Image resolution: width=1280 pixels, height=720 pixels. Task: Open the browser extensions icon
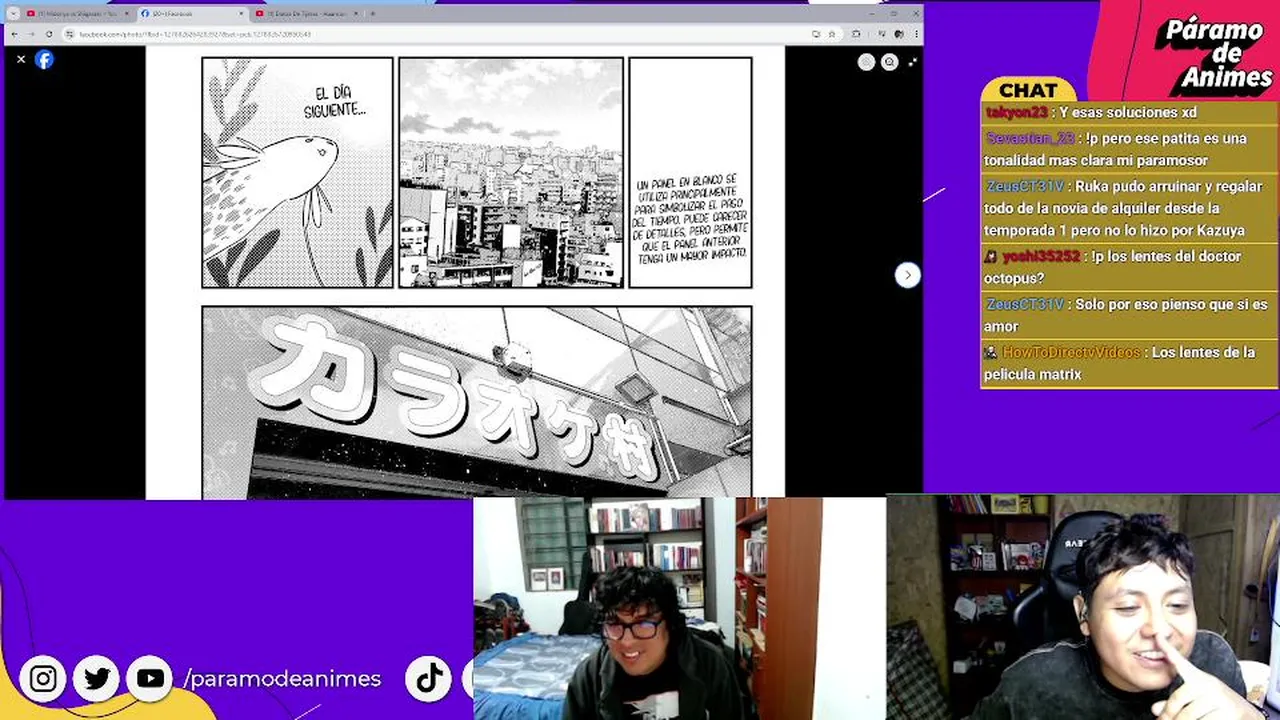(856, 34)
